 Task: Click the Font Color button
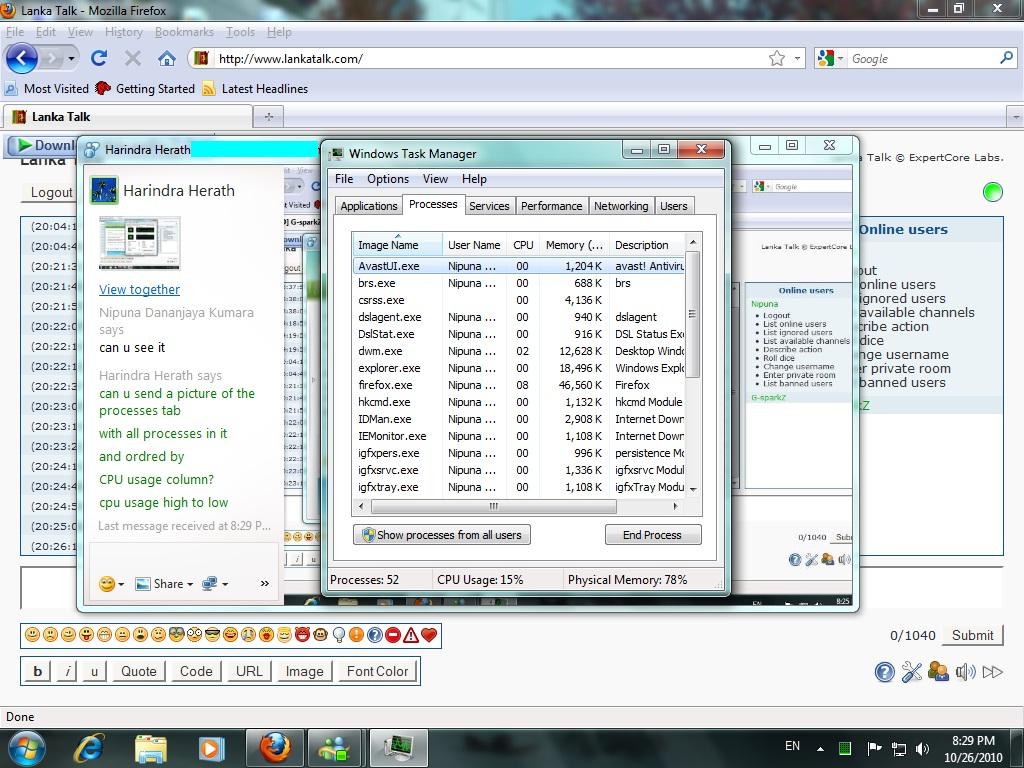[x=377, y=671]
